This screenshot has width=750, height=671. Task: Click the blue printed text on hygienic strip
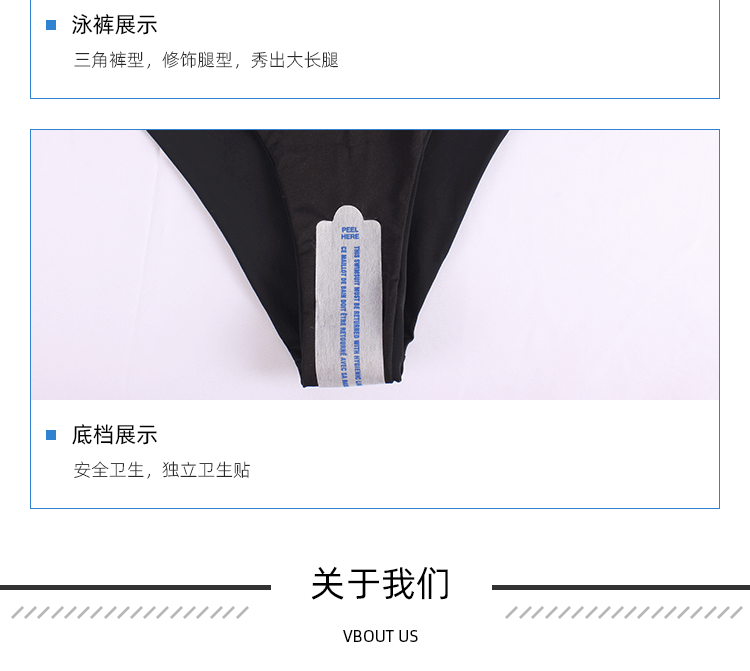350,316
